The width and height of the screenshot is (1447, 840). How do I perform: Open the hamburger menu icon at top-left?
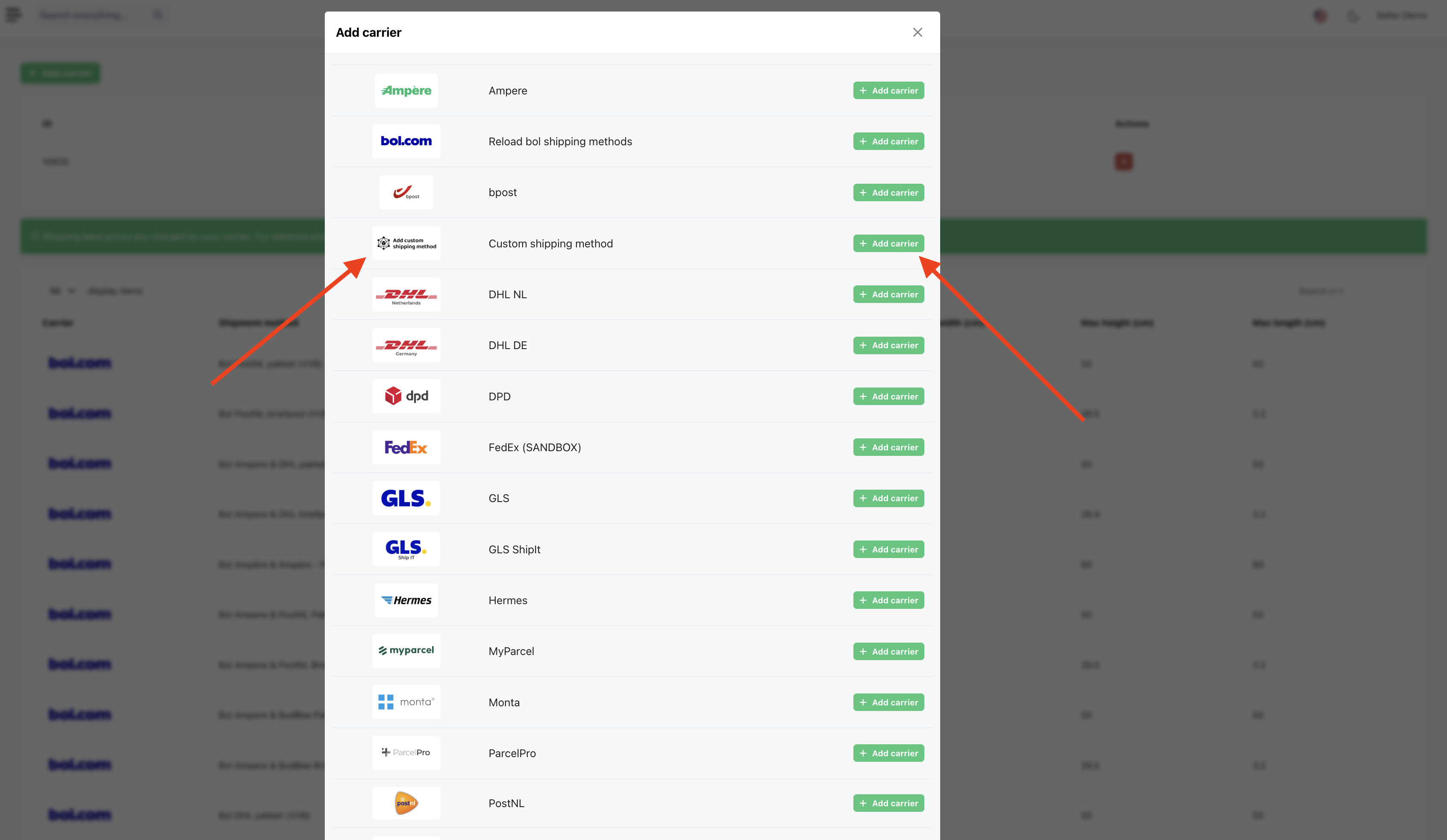14,15
